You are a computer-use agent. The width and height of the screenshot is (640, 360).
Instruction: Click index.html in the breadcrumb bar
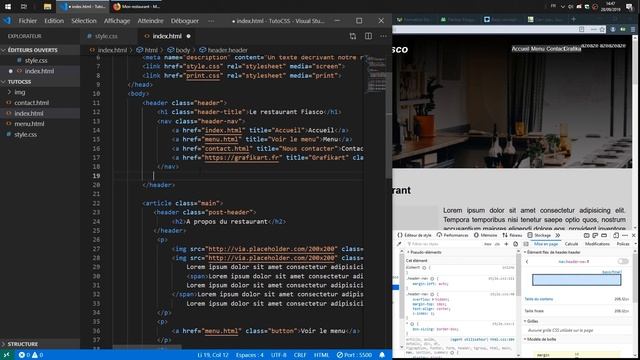(x=112, y=50)
